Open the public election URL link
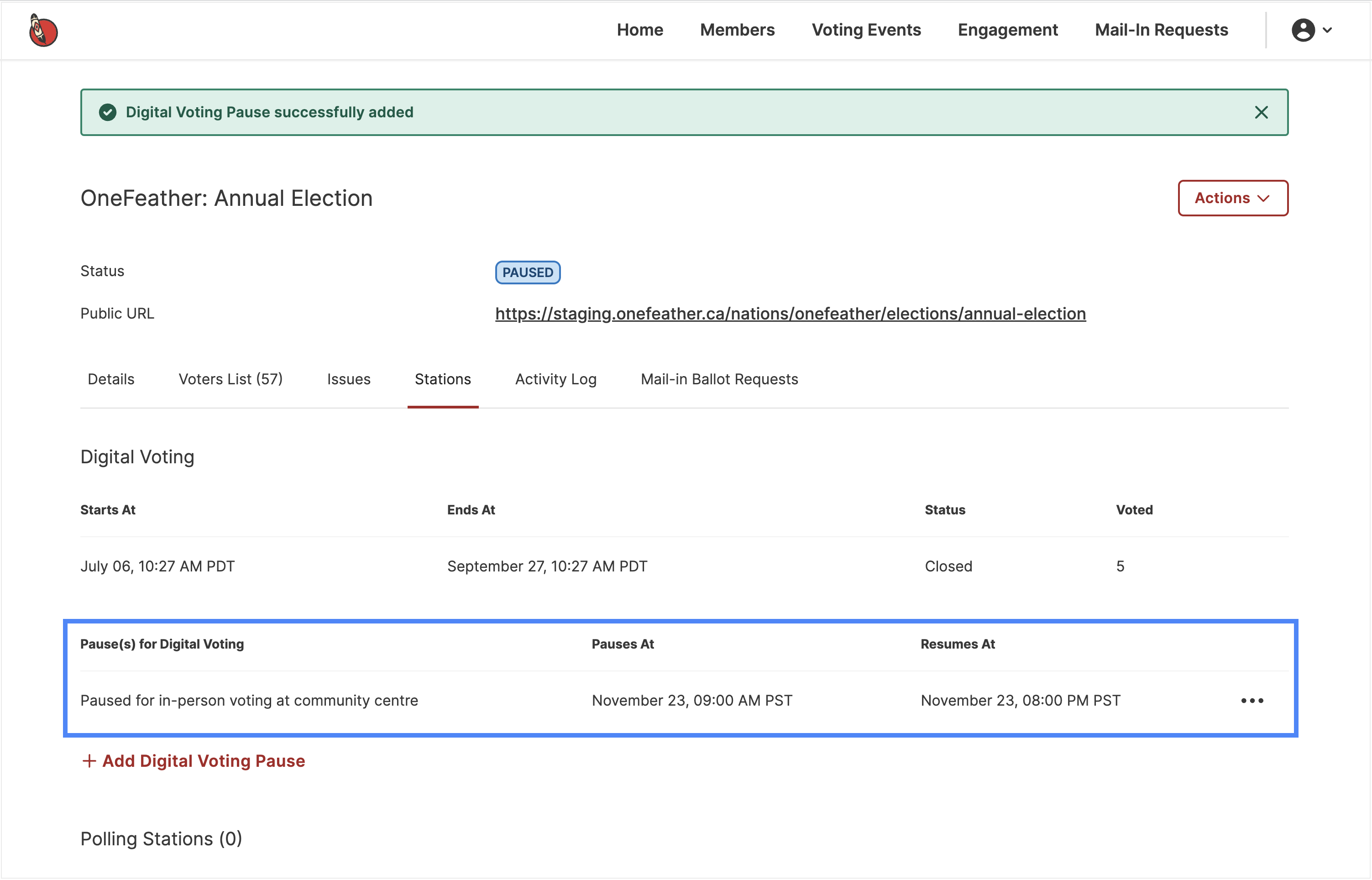 click(x=790, y=314)
